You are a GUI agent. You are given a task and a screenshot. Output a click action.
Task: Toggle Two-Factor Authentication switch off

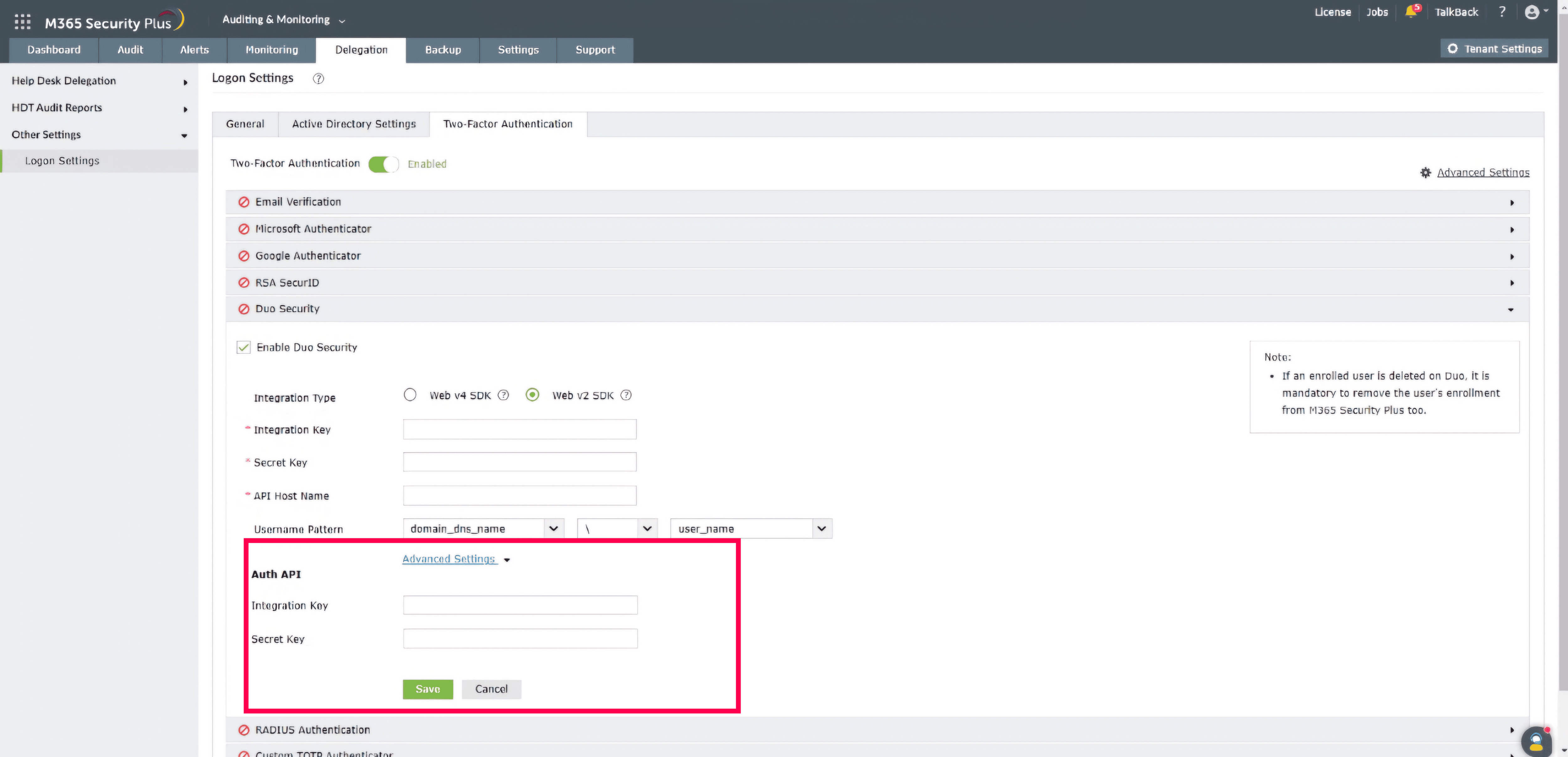384,164
